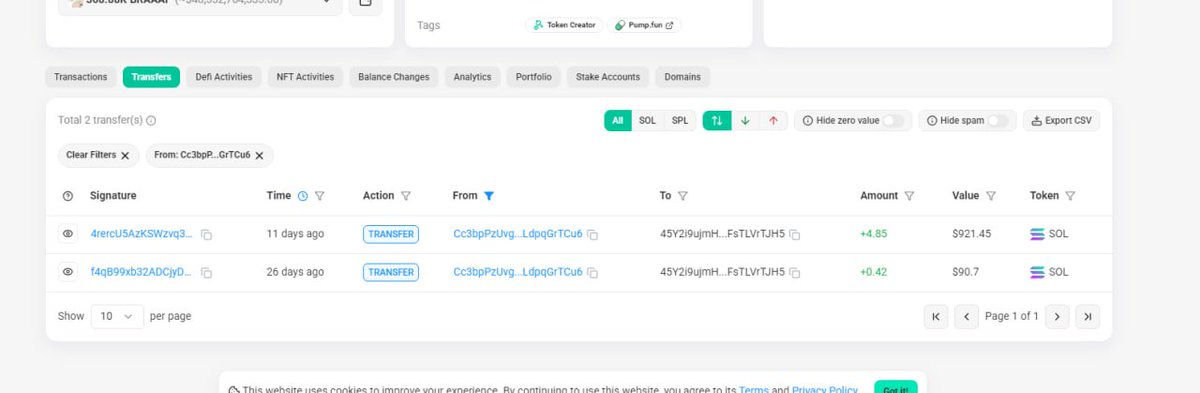Open the Transactions tab
This screenshot has width=1200, height=393.
(80, 77)
